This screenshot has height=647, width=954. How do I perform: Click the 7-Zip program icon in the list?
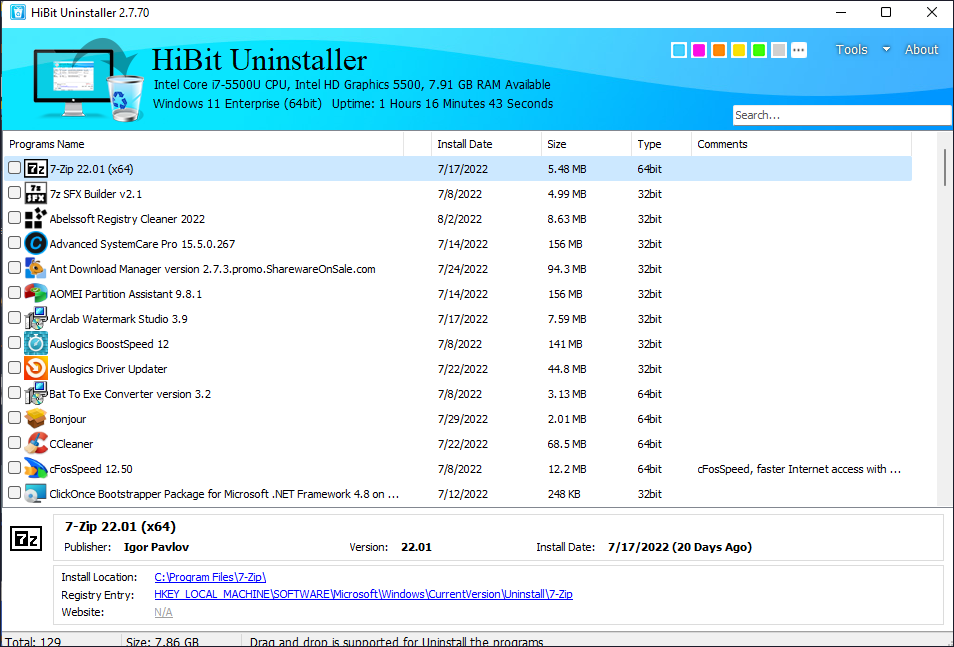coord(35,169)
